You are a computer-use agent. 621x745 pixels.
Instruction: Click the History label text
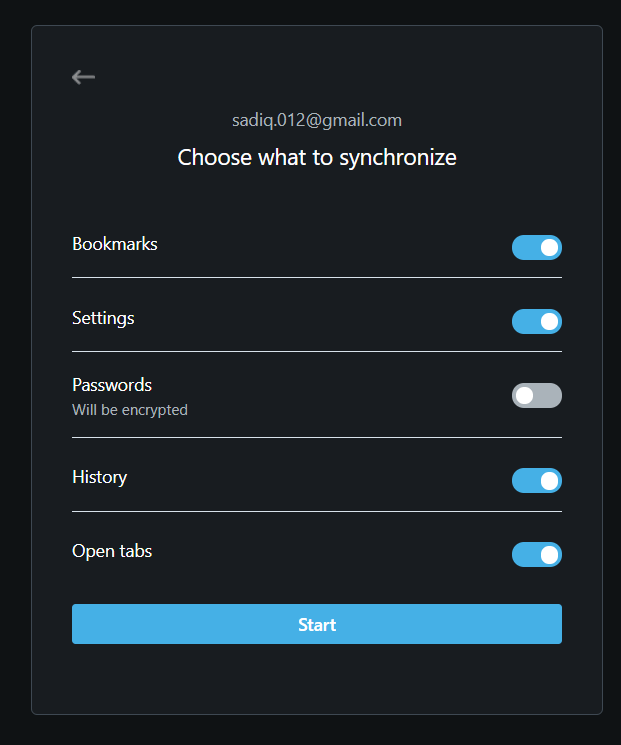click(x=99, y=477)
